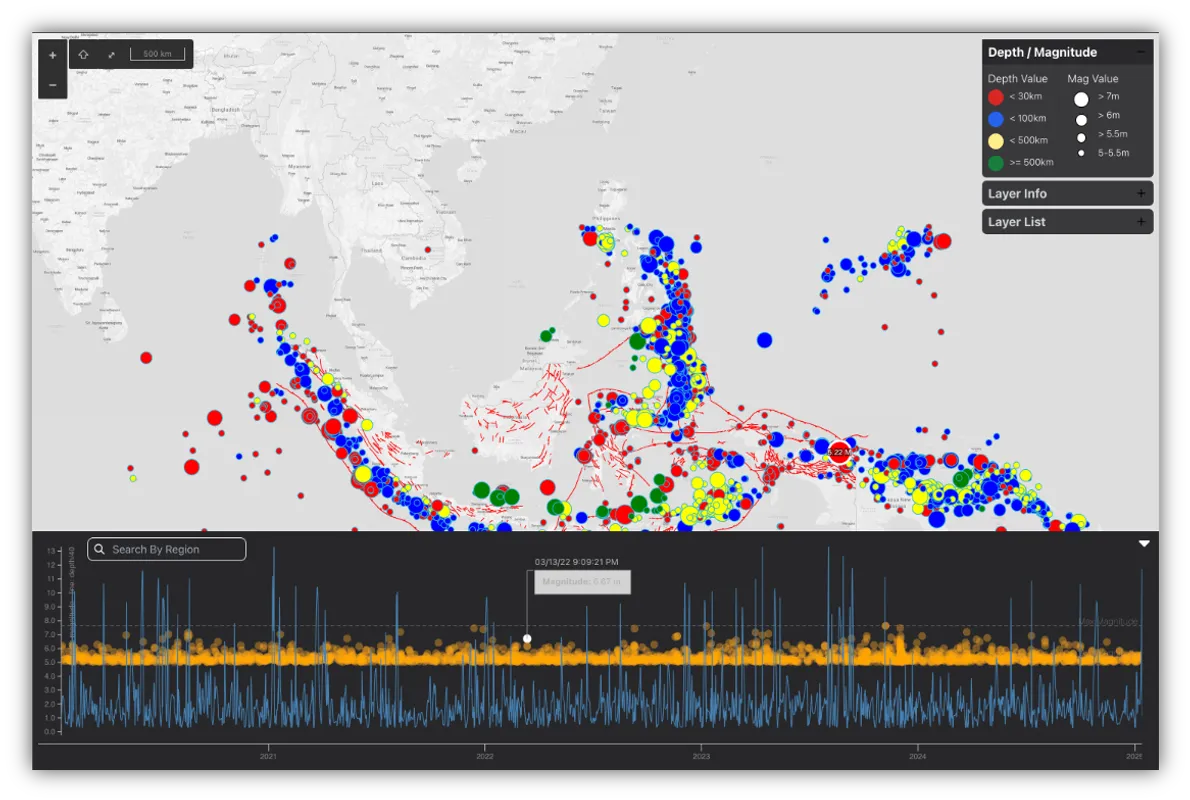Select the measure/expand arrow icon next to home

(111, 54)
